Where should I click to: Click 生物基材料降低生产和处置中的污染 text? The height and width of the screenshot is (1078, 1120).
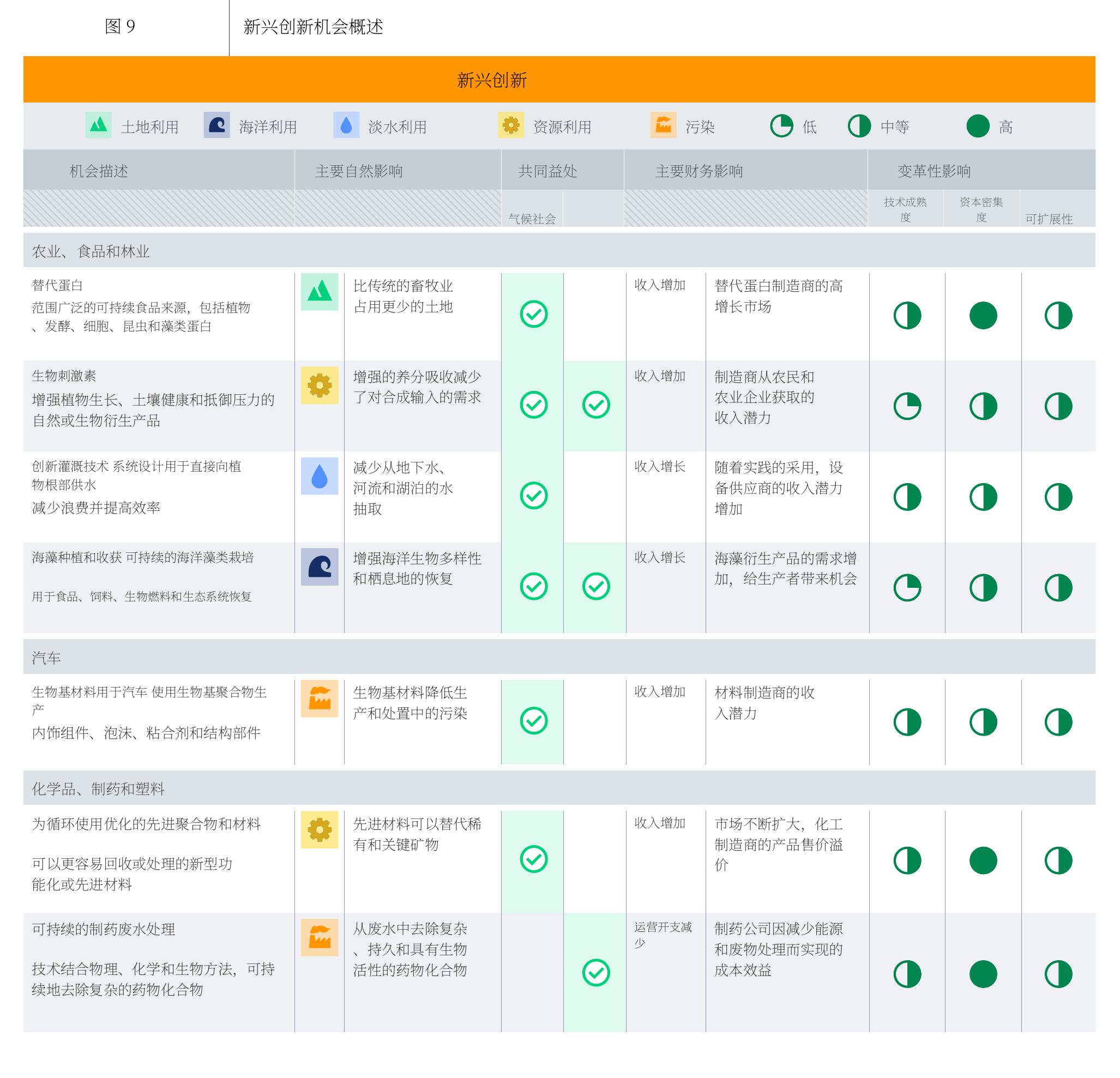pos(410,703)
